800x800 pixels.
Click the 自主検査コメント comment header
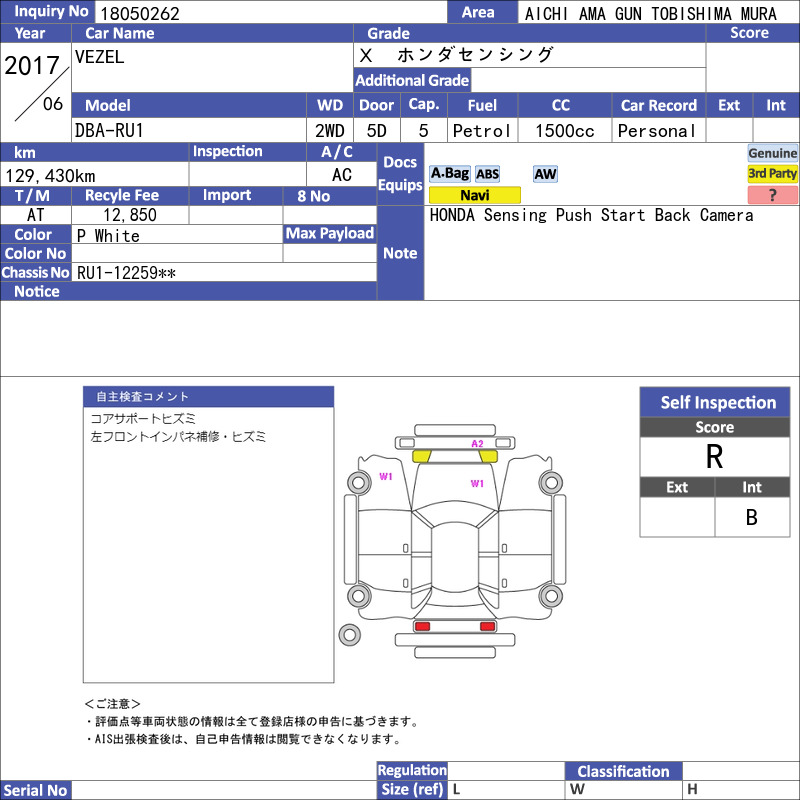click(x=207, y=397)
